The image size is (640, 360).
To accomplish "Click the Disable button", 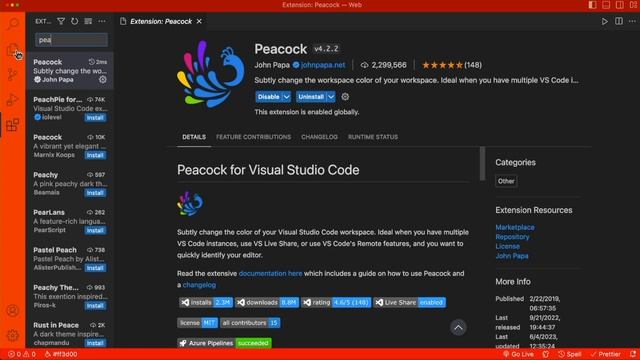I will coord(269,97).
